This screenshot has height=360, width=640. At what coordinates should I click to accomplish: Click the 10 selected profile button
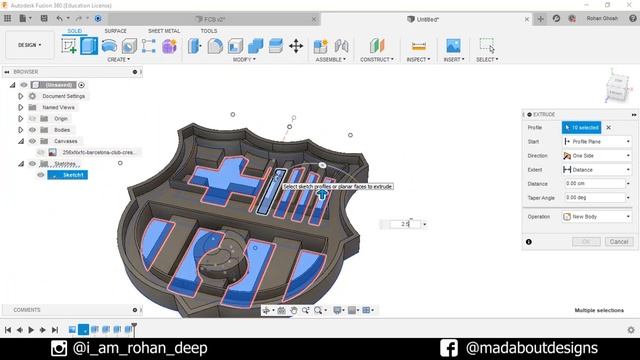click(x=581, y=128)
